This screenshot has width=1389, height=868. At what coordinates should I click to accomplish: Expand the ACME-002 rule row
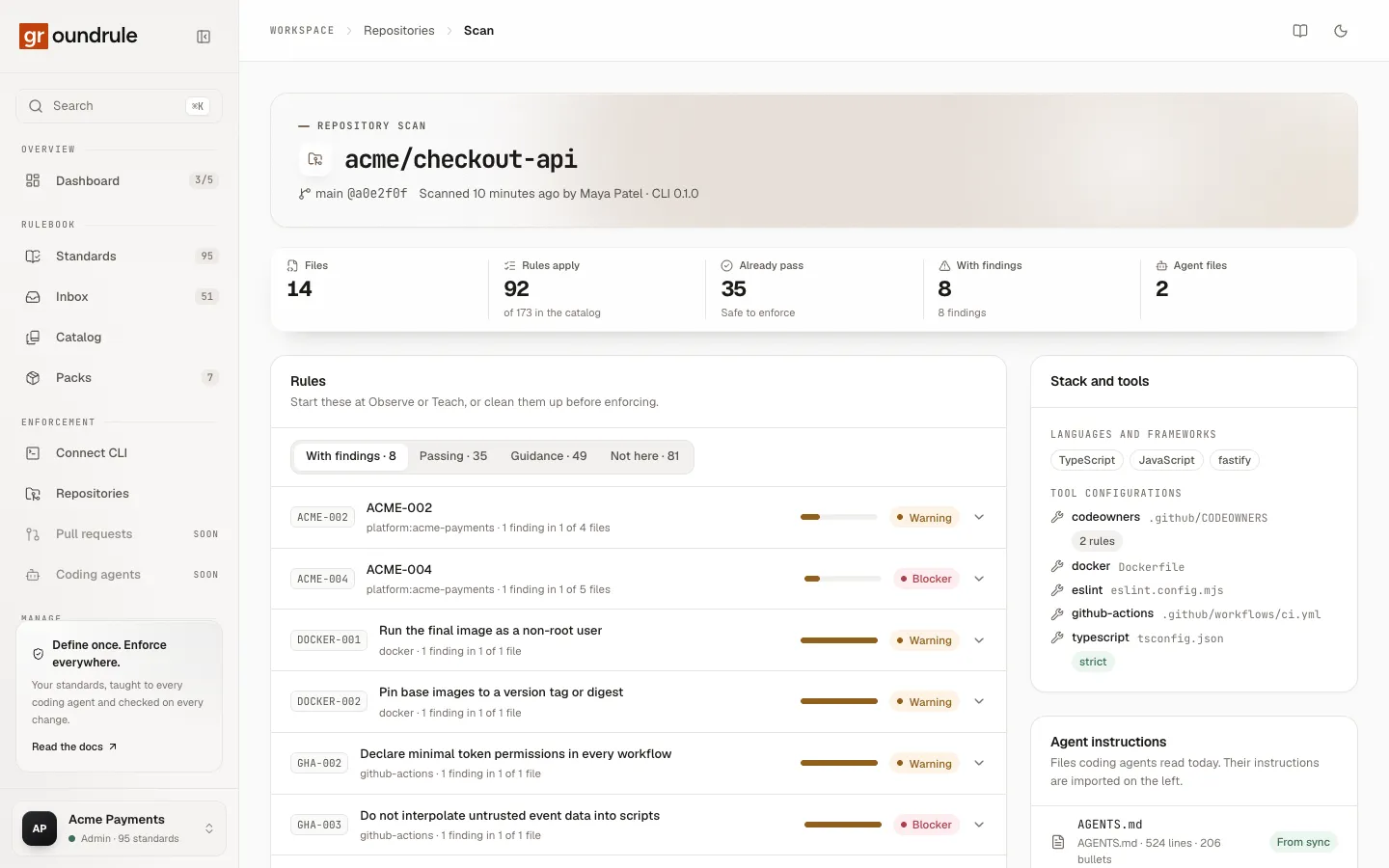(x=639, y=517)
